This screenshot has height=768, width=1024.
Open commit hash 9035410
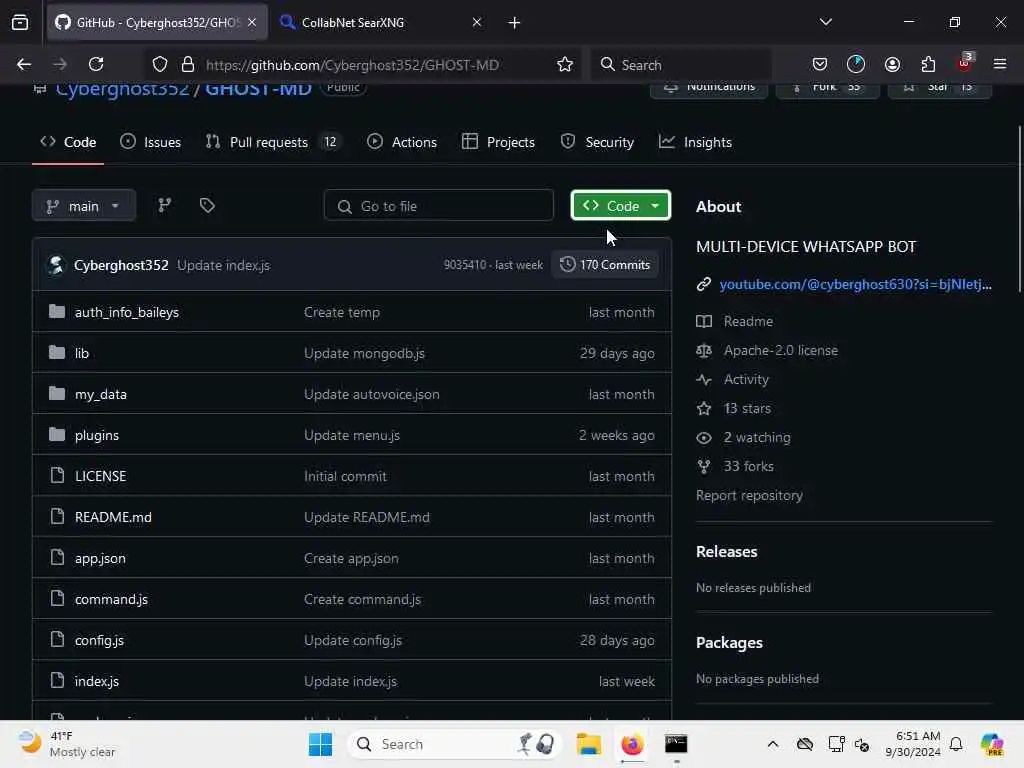click(x=465, y=265)
